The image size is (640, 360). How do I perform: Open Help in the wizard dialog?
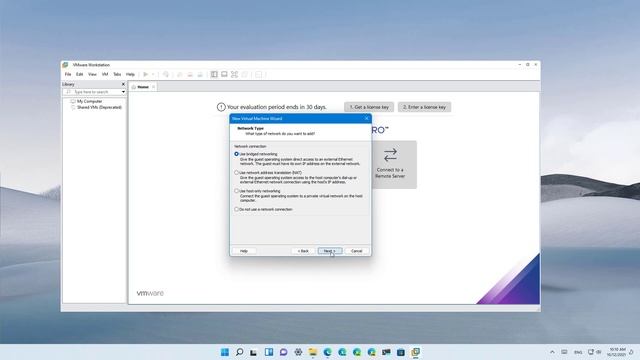coord(244,251)
